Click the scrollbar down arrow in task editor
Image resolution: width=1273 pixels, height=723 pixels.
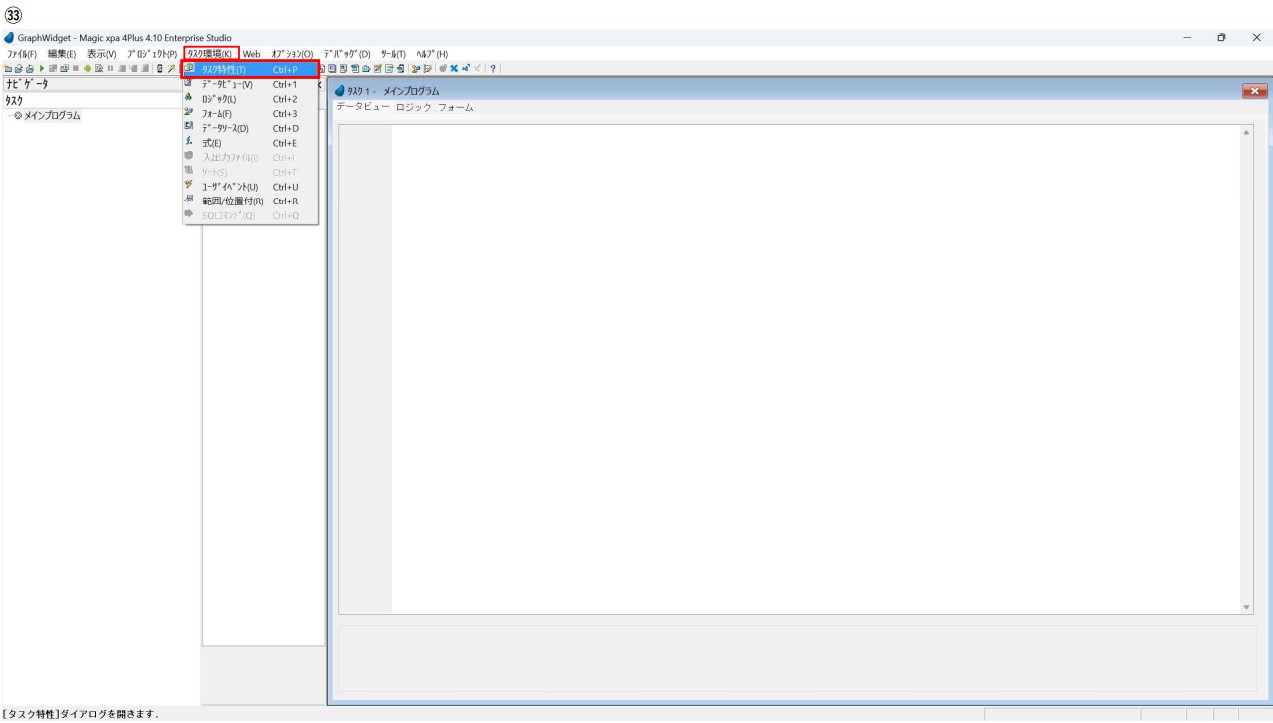1246,607
